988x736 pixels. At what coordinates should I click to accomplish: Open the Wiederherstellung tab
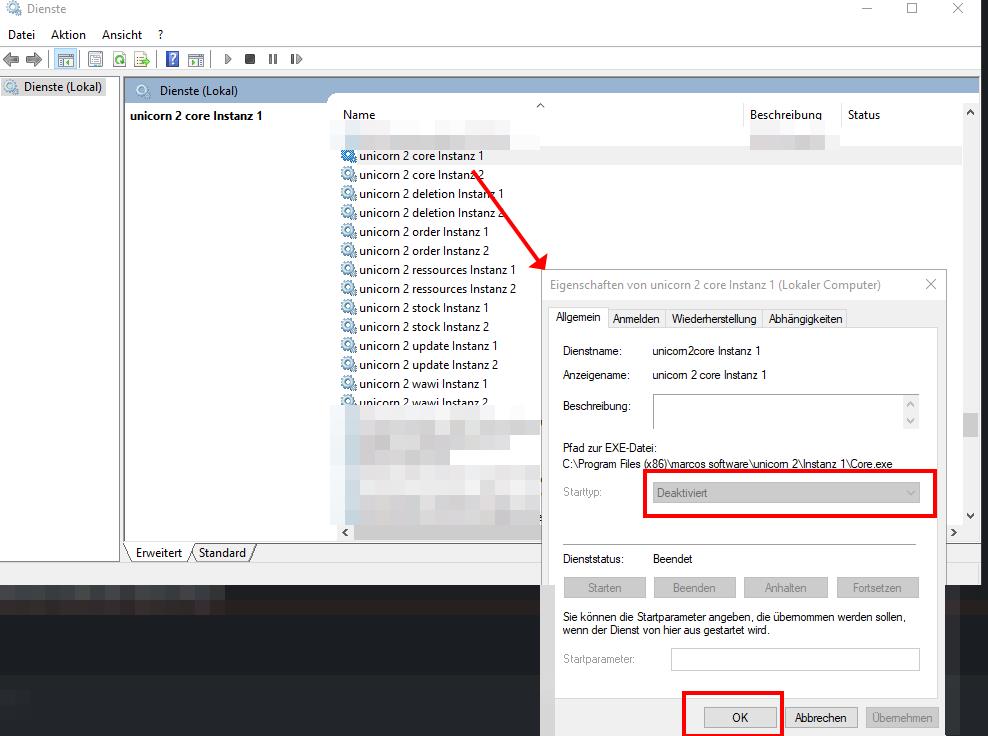click(x=714, y=319)
